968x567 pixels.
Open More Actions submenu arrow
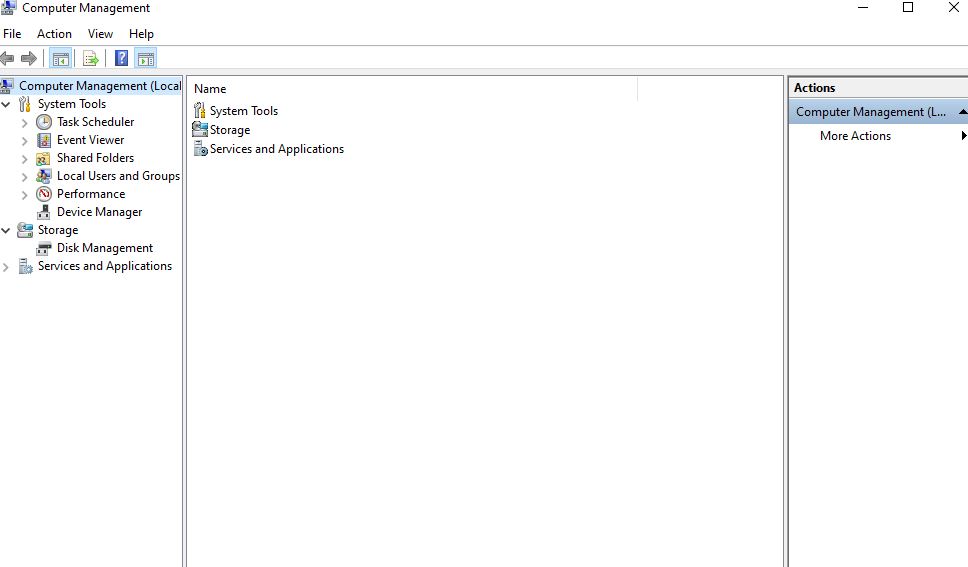964,136
